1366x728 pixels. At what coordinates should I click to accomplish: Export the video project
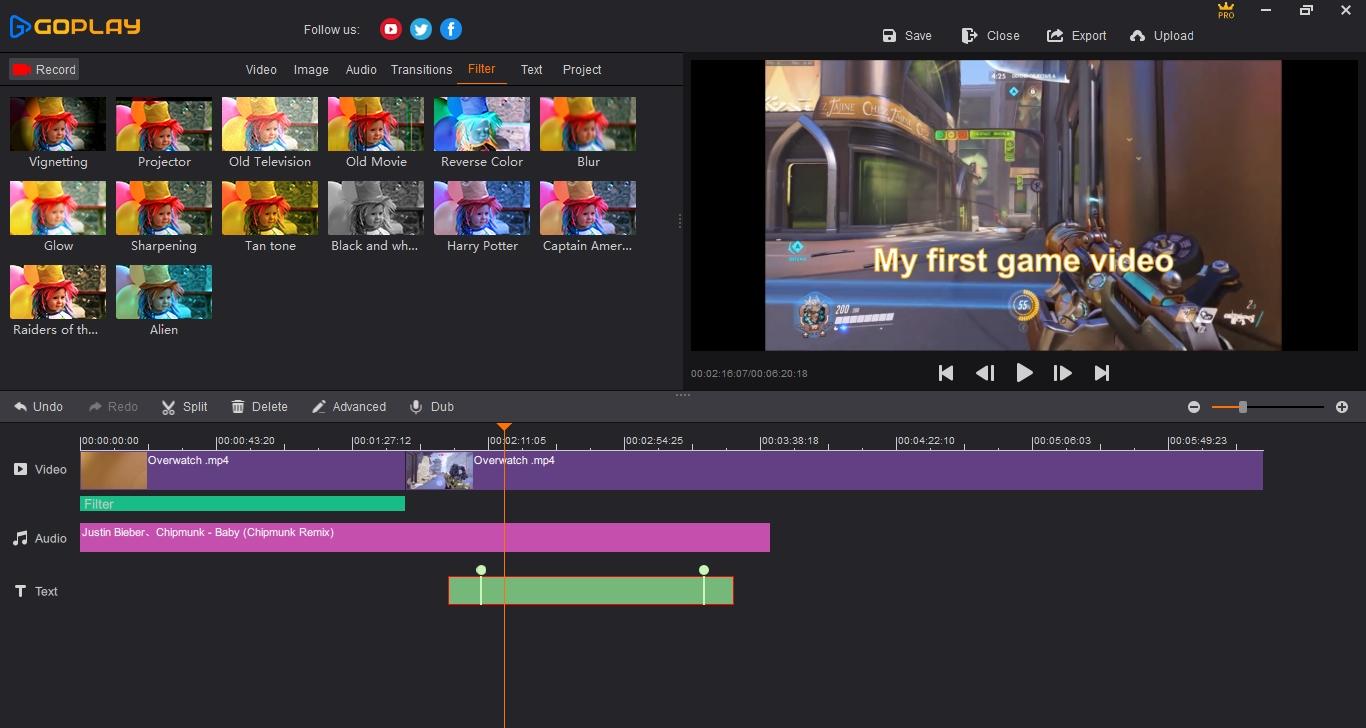click(1076, 36)
